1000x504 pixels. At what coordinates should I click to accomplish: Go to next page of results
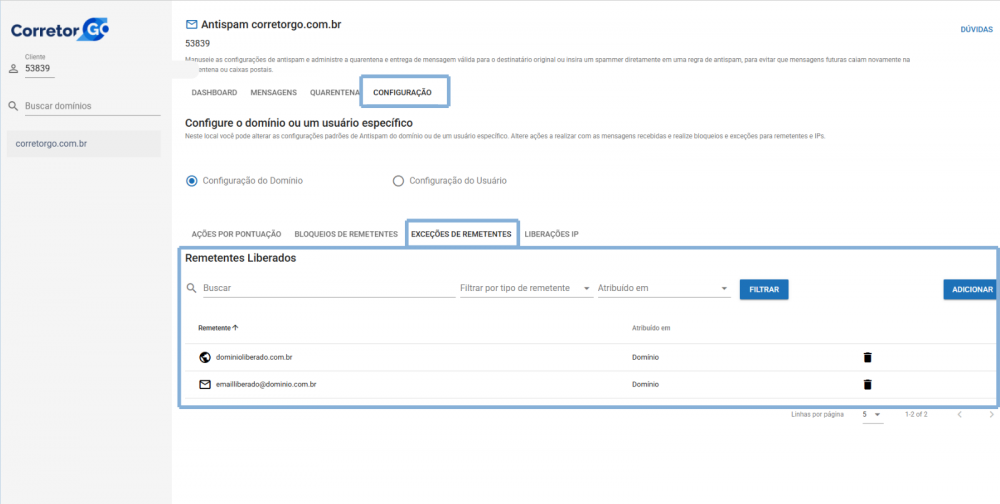991,415
